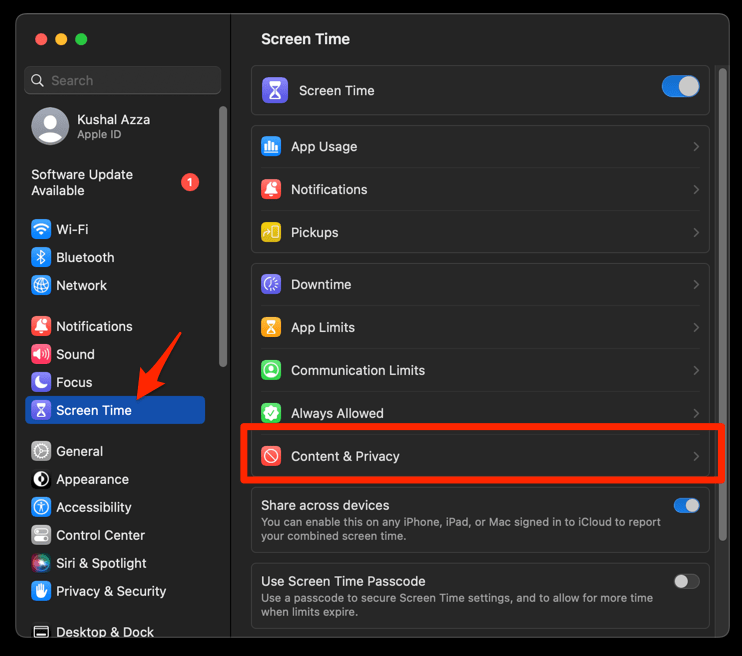
Task: Select Control Center in the sidebar
Action: (x=100, y=535)
